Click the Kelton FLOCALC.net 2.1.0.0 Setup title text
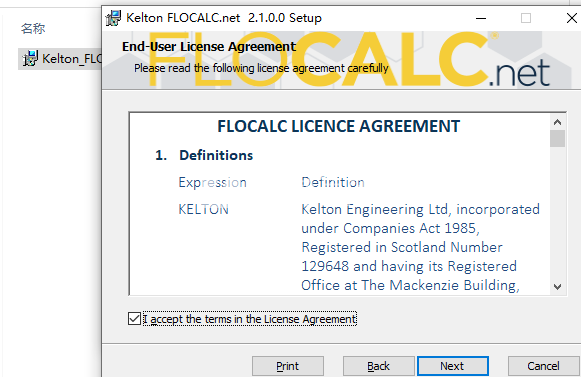 tap(224, 18)
